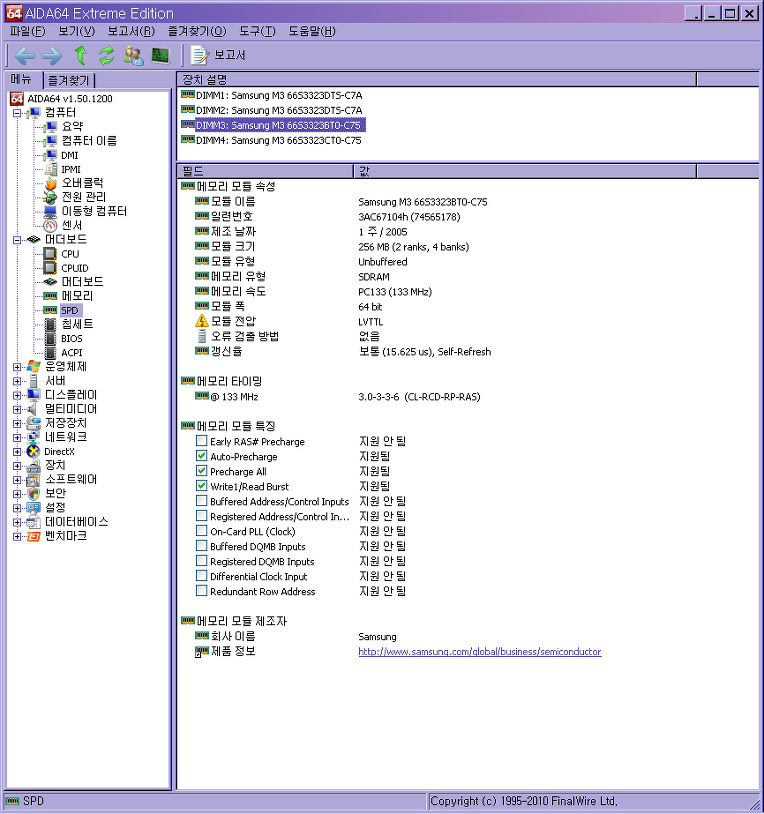The width and height of the screenshot is (764, 814).
Task: Click the Back arrow toolbar icon
Action: [25, 56]
